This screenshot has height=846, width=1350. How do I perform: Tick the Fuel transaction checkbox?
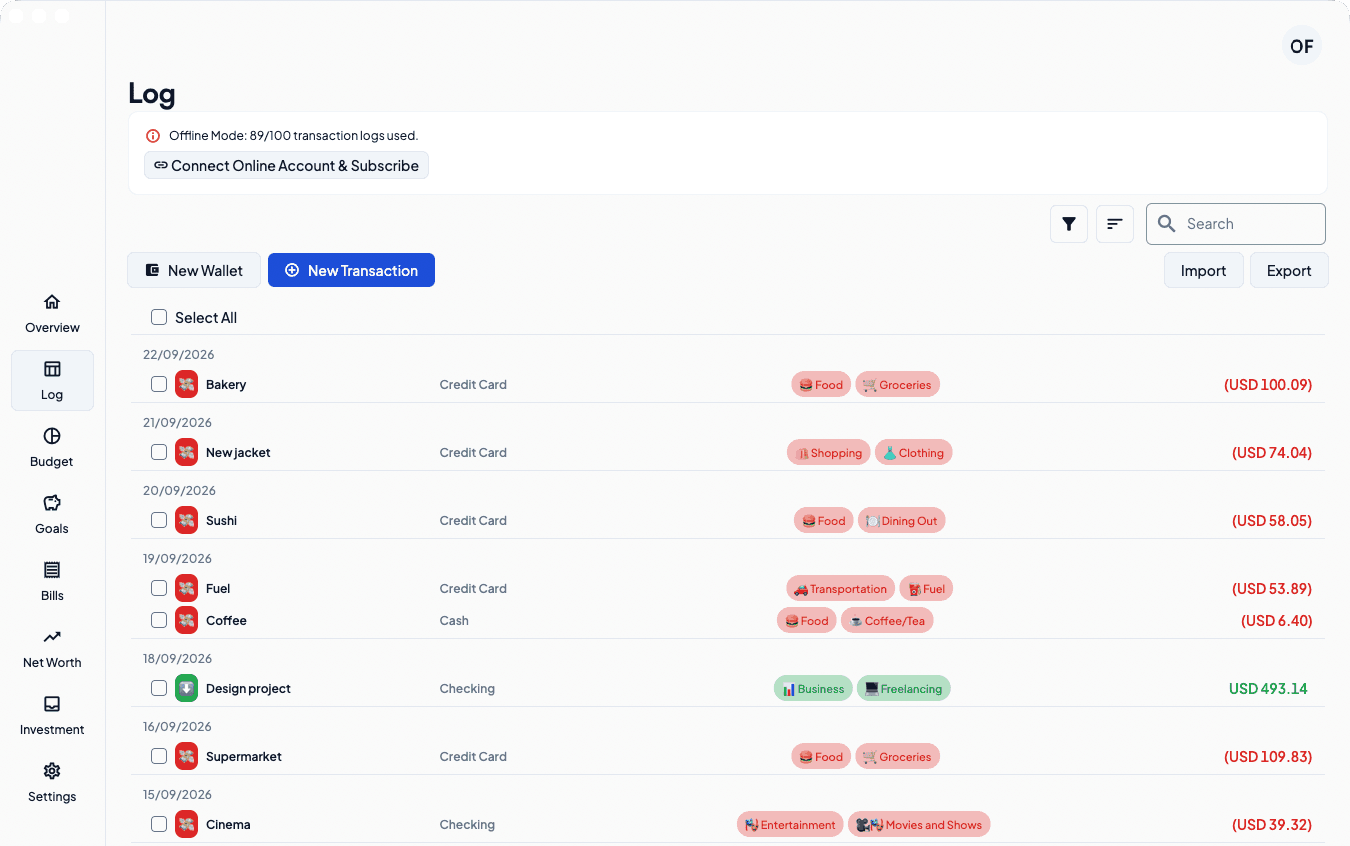159,588
